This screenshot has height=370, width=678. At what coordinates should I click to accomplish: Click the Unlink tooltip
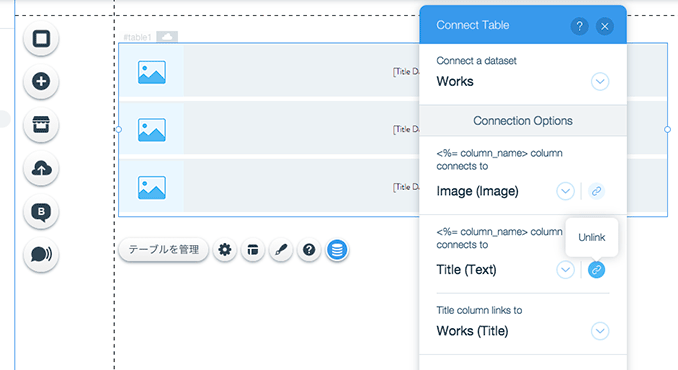(x=592, y=237)
